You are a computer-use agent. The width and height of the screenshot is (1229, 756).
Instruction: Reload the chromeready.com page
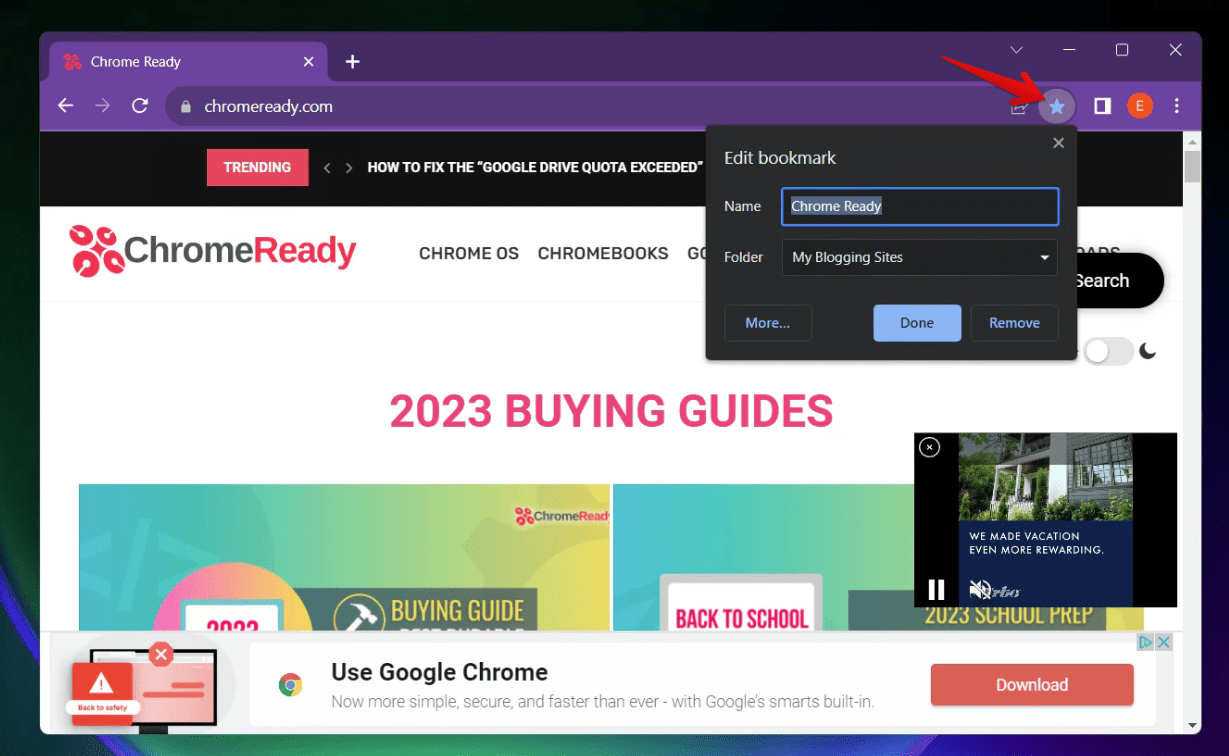click(x=140, y=106)
